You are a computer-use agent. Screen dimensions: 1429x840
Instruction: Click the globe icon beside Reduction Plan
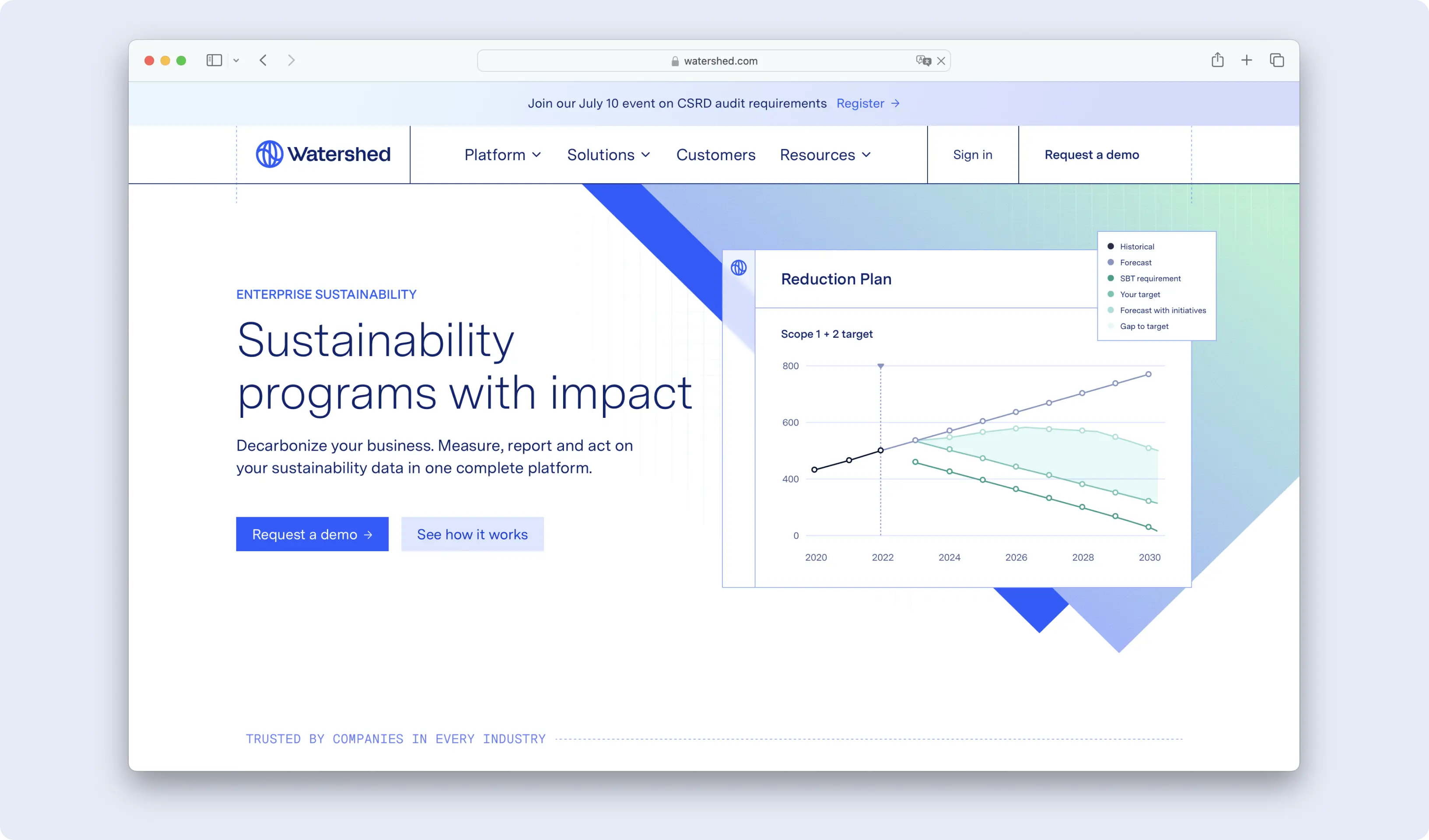click(x=738, y=268)
